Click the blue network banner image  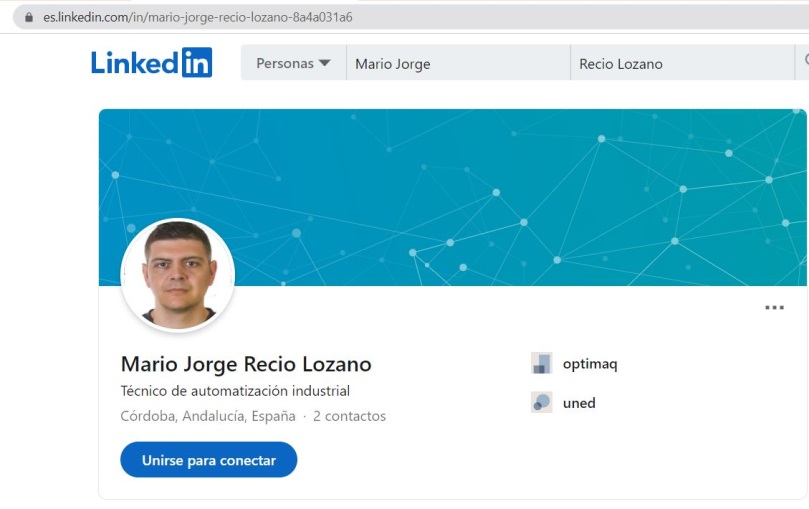pyautogui.click(x=500, y=190)
